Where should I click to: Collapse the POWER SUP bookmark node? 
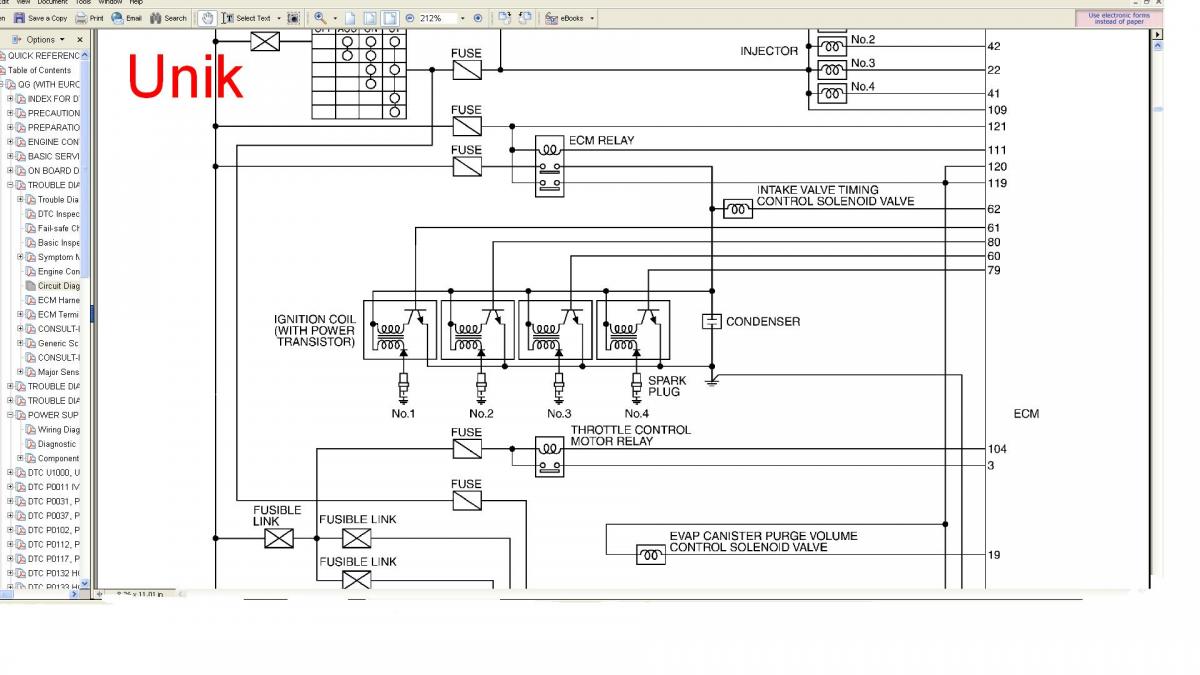11,415
